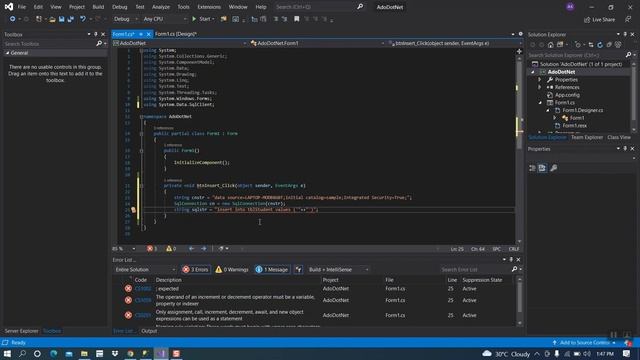Go to the next issue arrow in the editor

point(203,248)
